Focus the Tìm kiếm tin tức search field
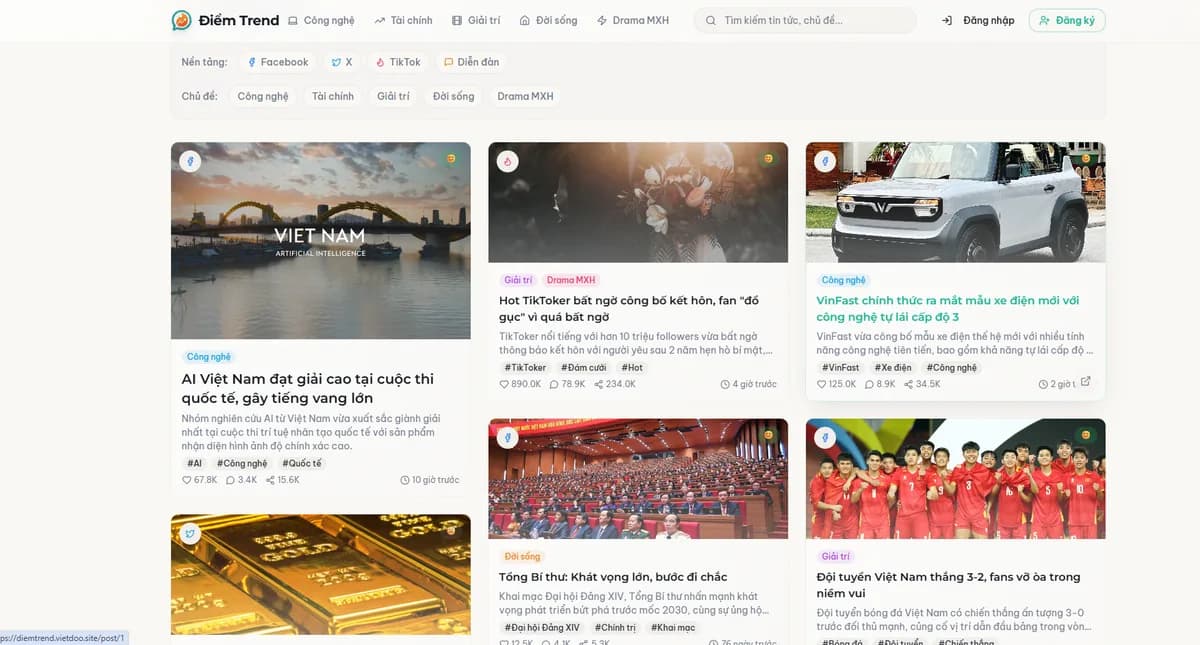 coord(805,20)
